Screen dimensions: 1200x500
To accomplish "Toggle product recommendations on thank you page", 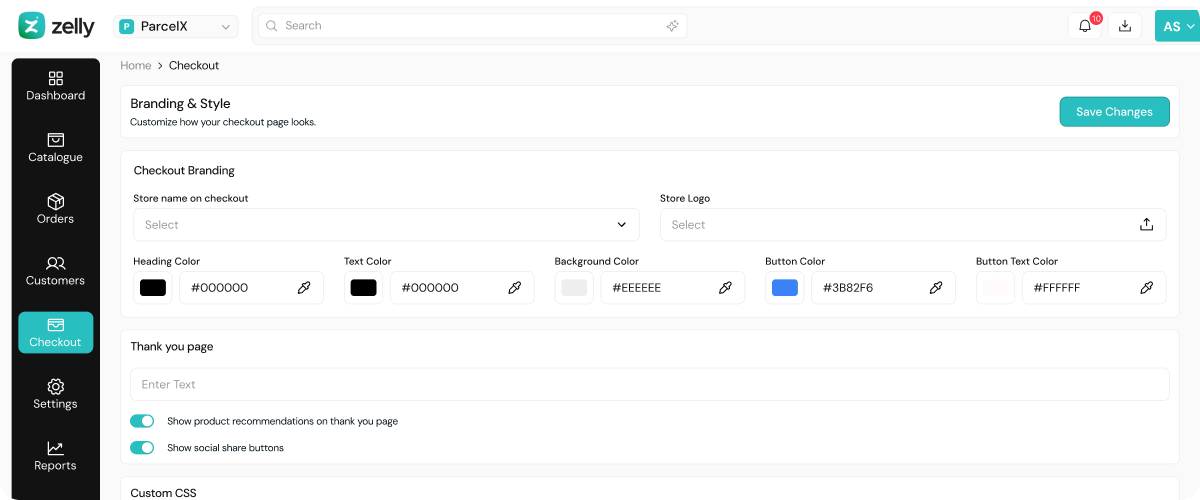I will 142,421.
